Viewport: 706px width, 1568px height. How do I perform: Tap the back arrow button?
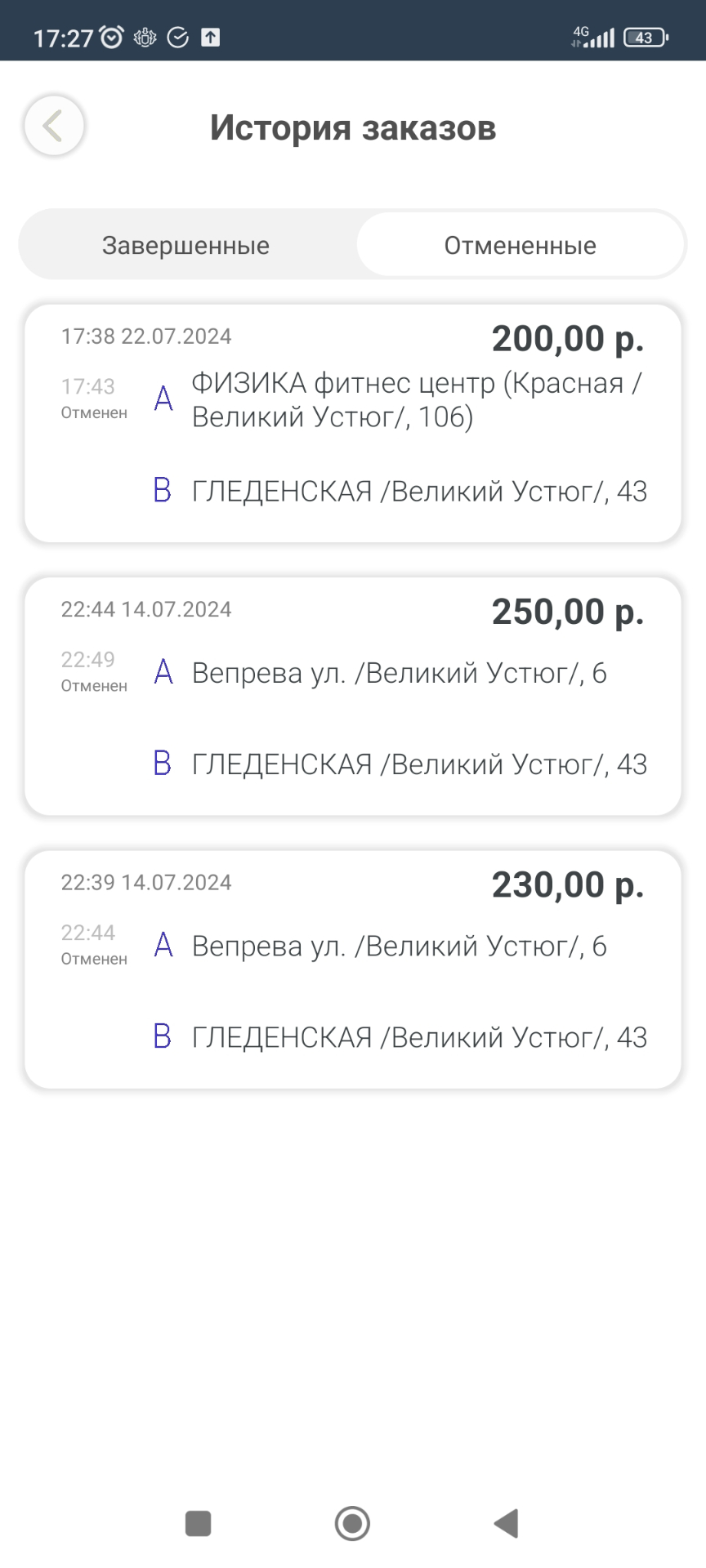(x=54, y=126)
